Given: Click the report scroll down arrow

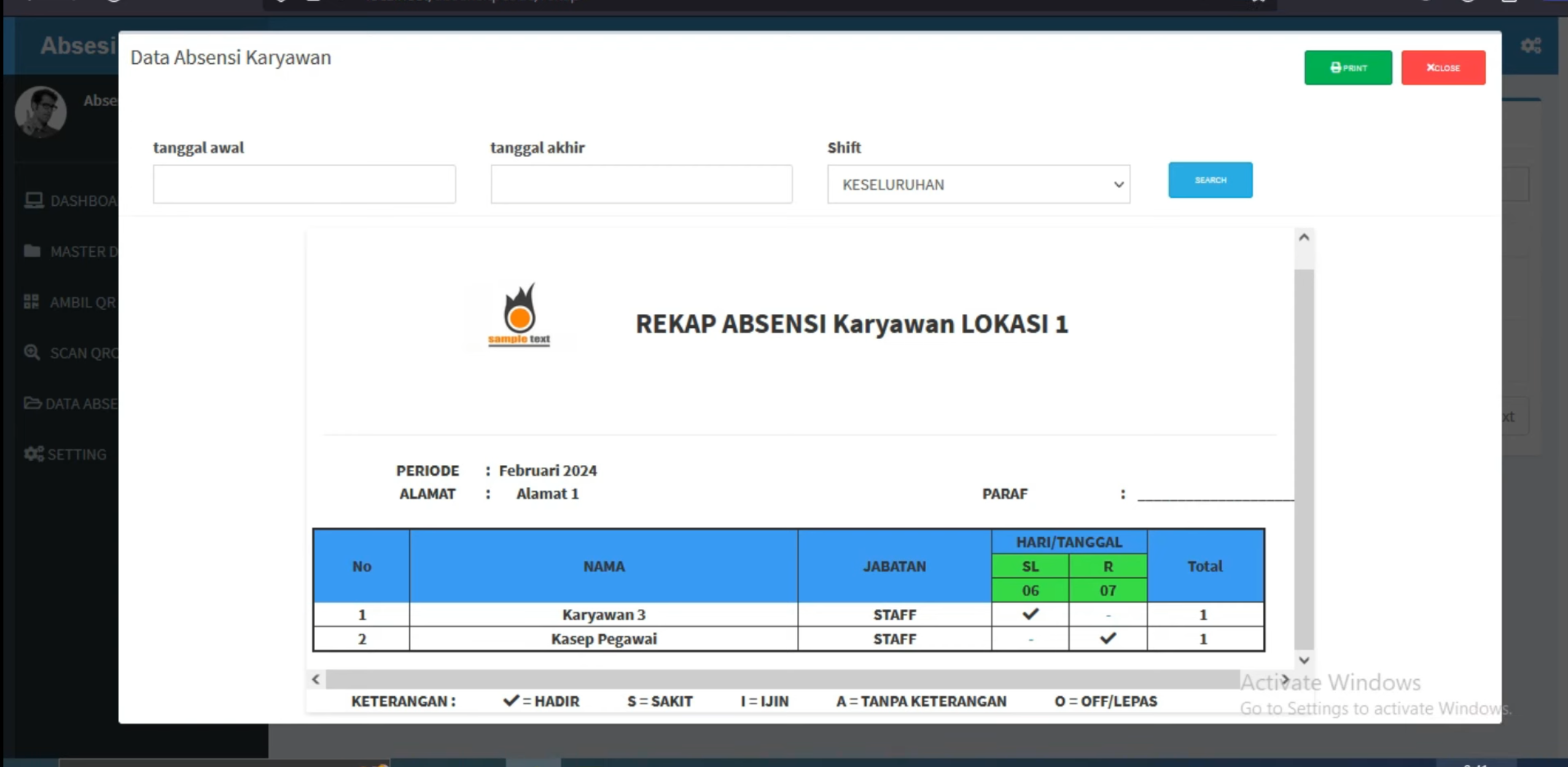Looking at the screenshot, I should pyautogui.click(x=1304, y=660).
